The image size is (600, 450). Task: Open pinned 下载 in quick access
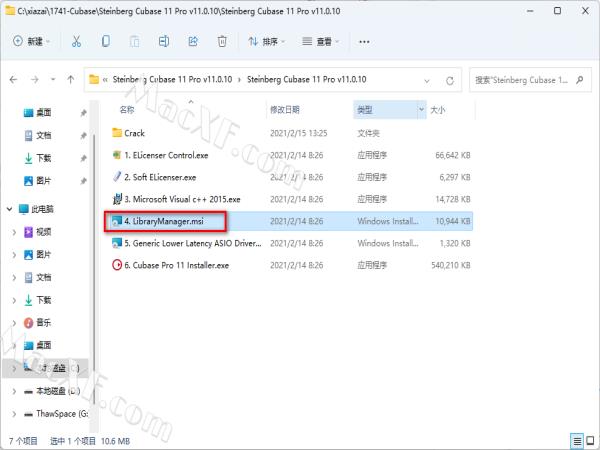click(x=43, y=158)
